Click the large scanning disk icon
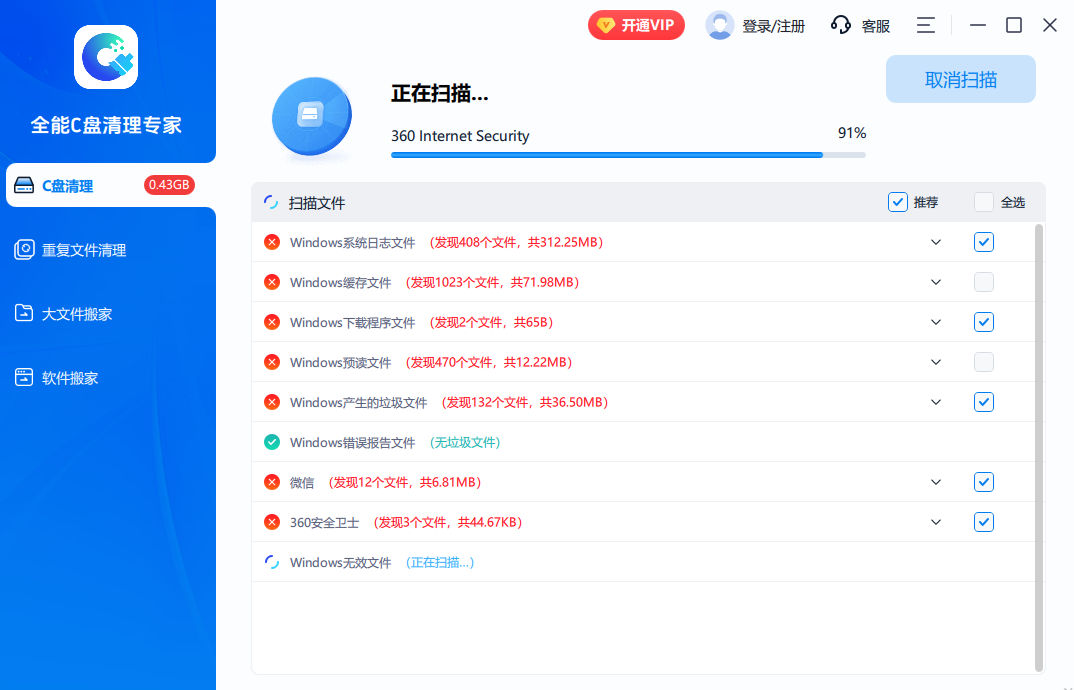 pos(311,116)
